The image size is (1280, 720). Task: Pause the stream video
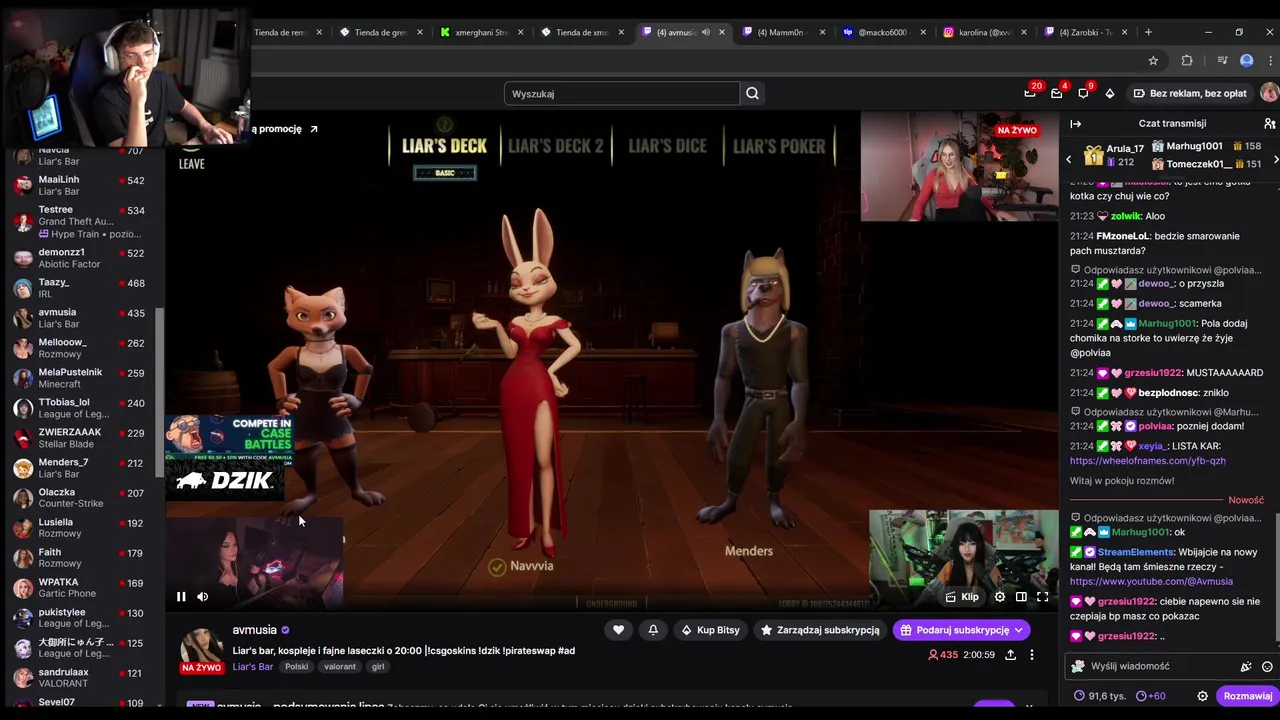(181, 597)
